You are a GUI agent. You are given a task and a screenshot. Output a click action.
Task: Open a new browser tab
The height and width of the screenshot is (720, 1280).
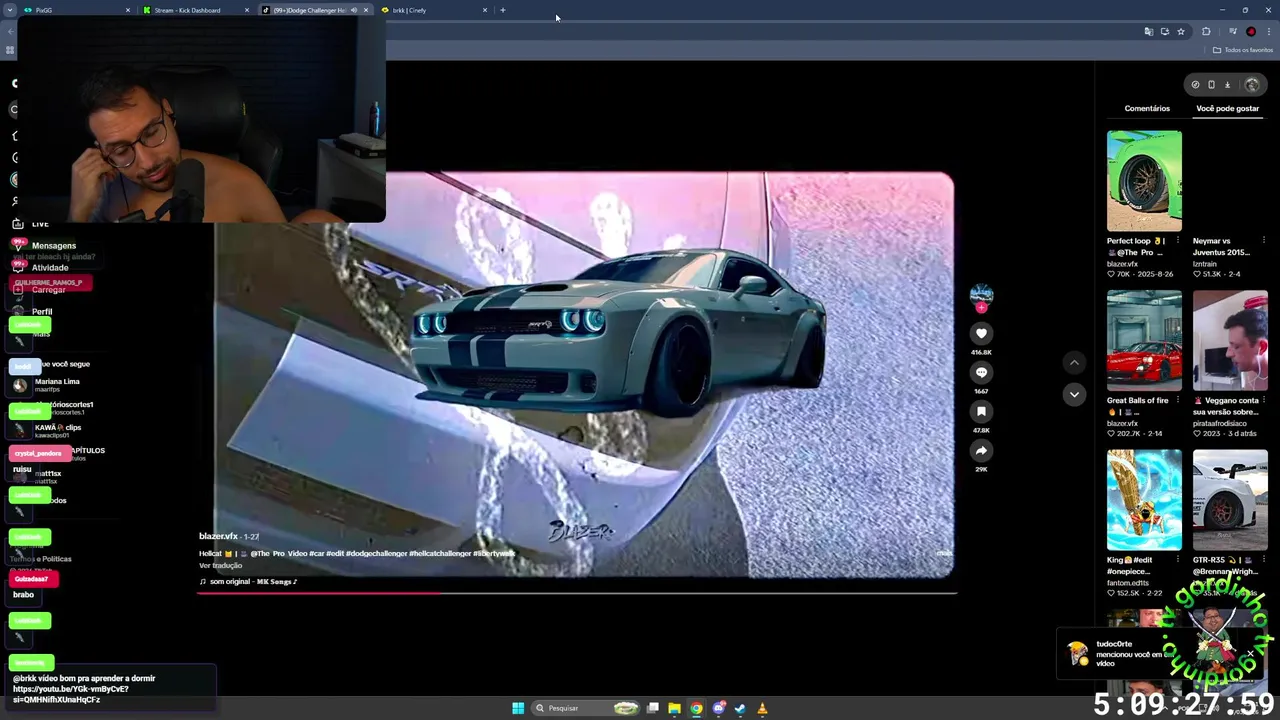click(x=503, y=10)
